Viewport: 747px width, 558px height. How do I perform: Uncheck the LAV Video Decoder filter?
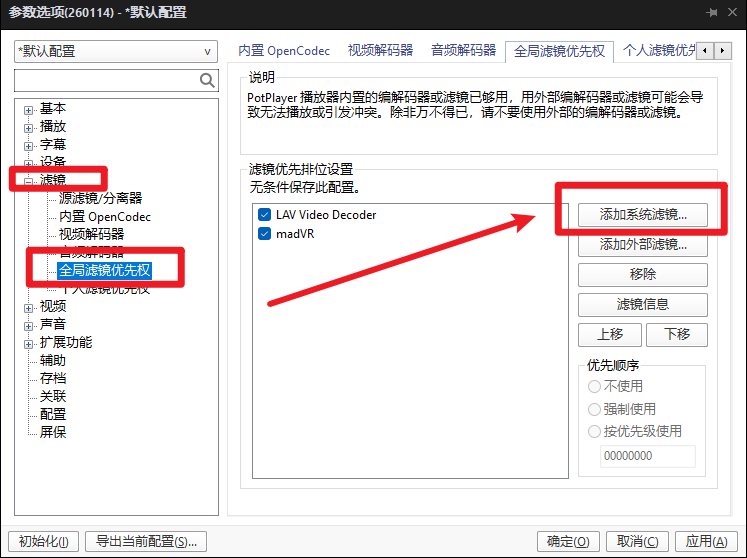[264, 215]
